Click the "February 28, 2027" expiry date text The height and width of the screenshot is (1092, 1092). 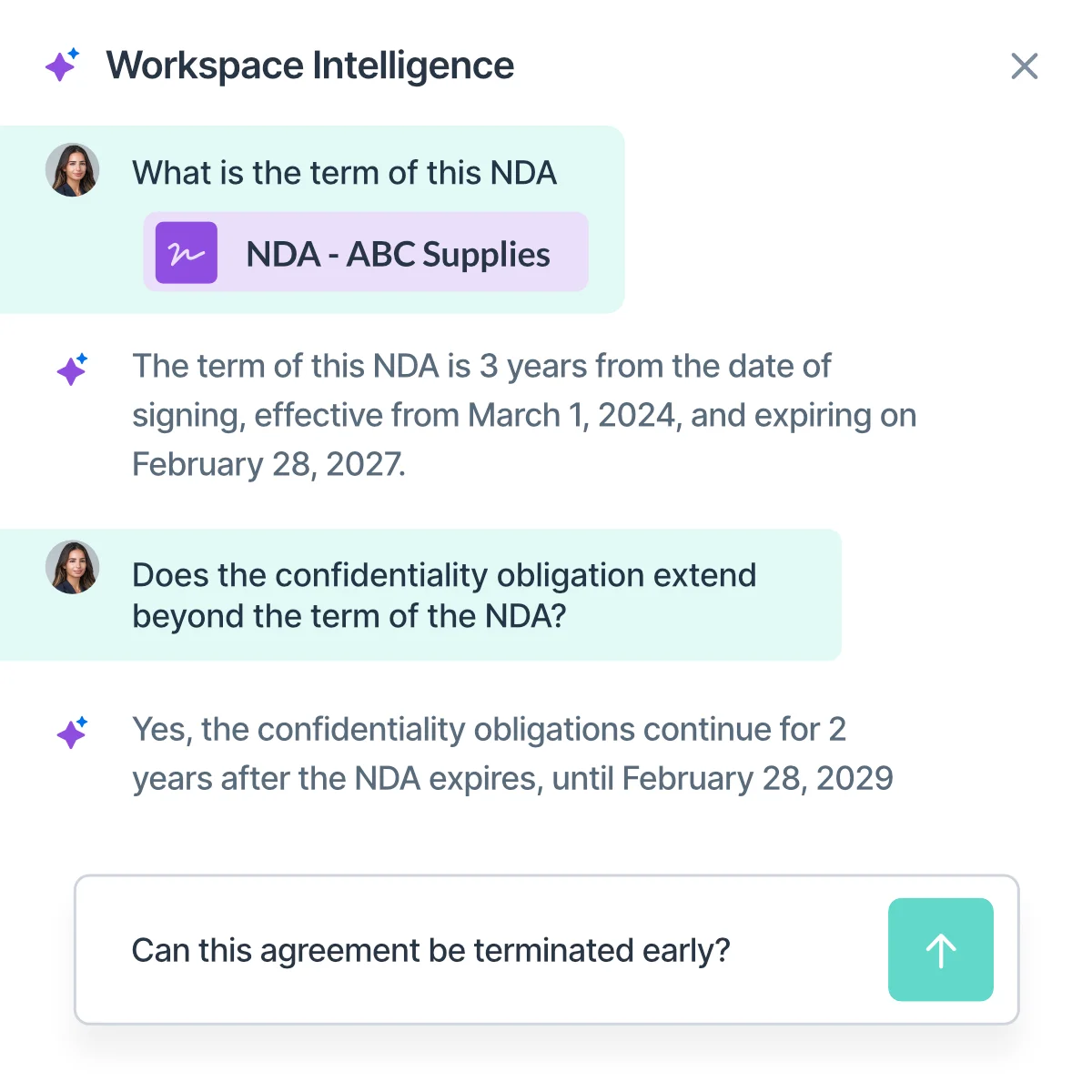[x=268, y=465]
